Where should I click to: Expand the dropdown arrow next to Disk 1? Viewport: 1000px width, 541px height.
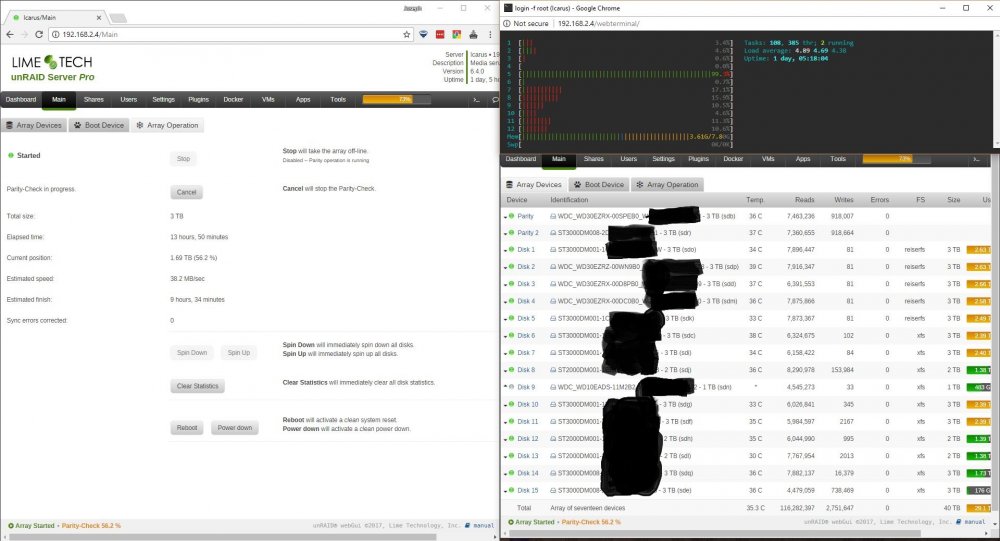[506, 251]
